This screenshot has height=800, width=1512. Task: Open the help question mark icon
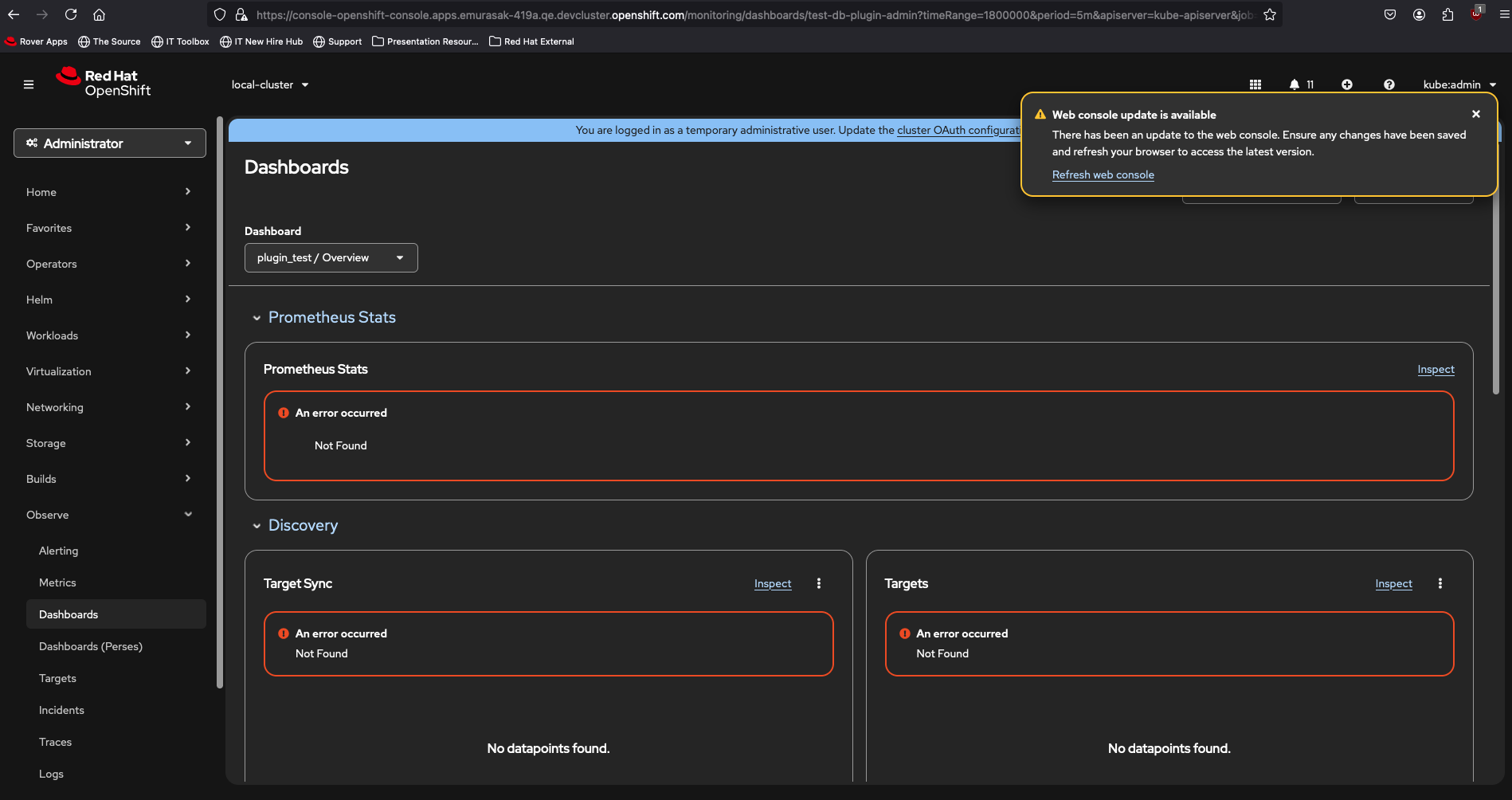(x=1389, y=84)
